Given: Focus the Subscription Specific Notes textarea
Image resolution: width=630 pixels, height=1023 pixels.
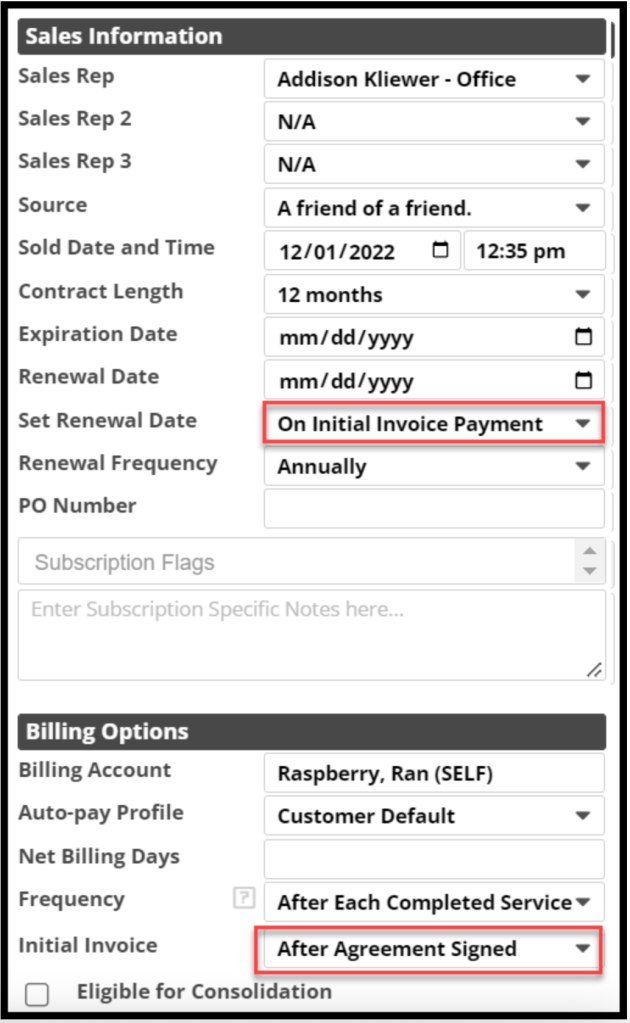Looking at the screenshot, I should [311, 635].
